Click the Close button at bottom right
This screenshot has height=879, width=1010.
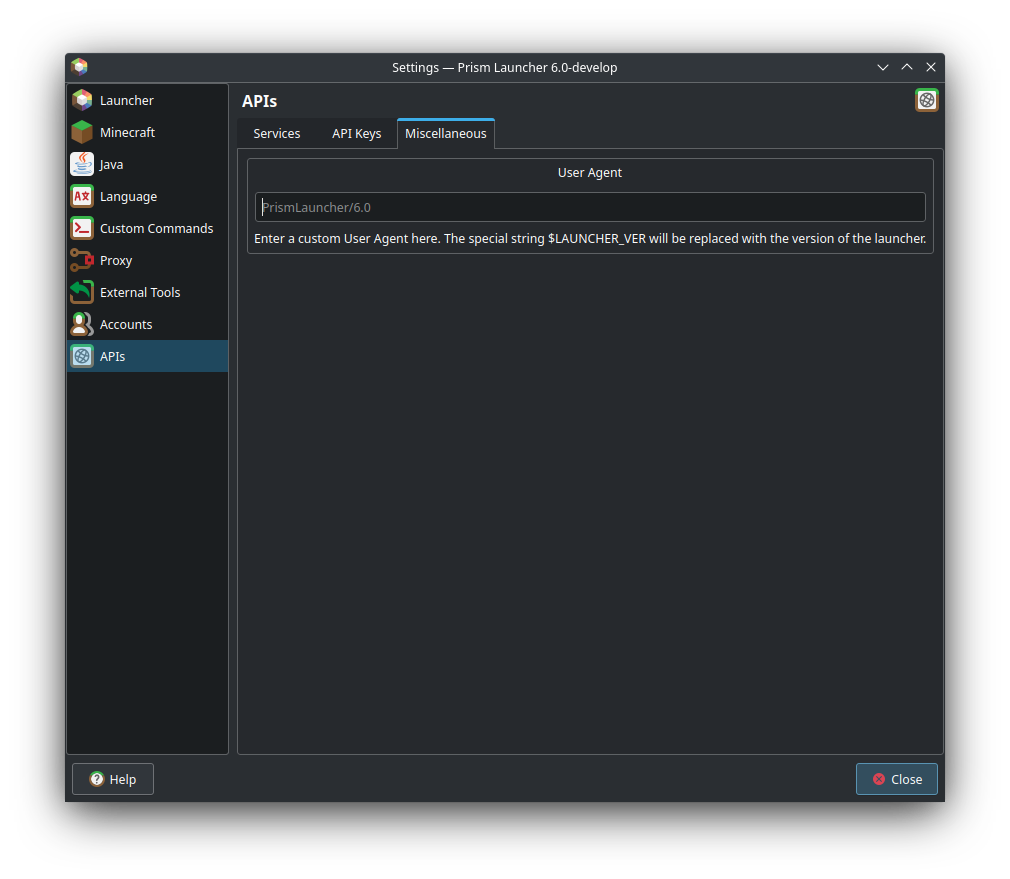pos(897,779)
